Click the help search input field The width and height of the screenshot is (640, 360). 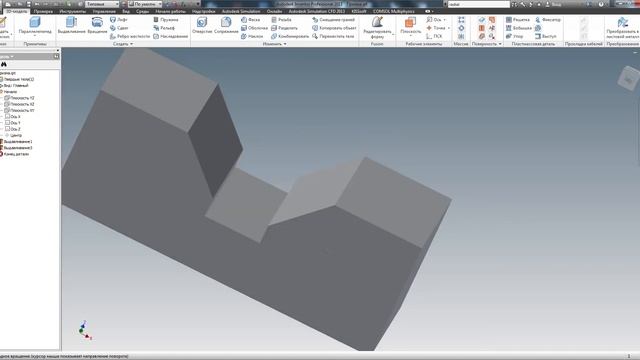click(x=478, y=4)
